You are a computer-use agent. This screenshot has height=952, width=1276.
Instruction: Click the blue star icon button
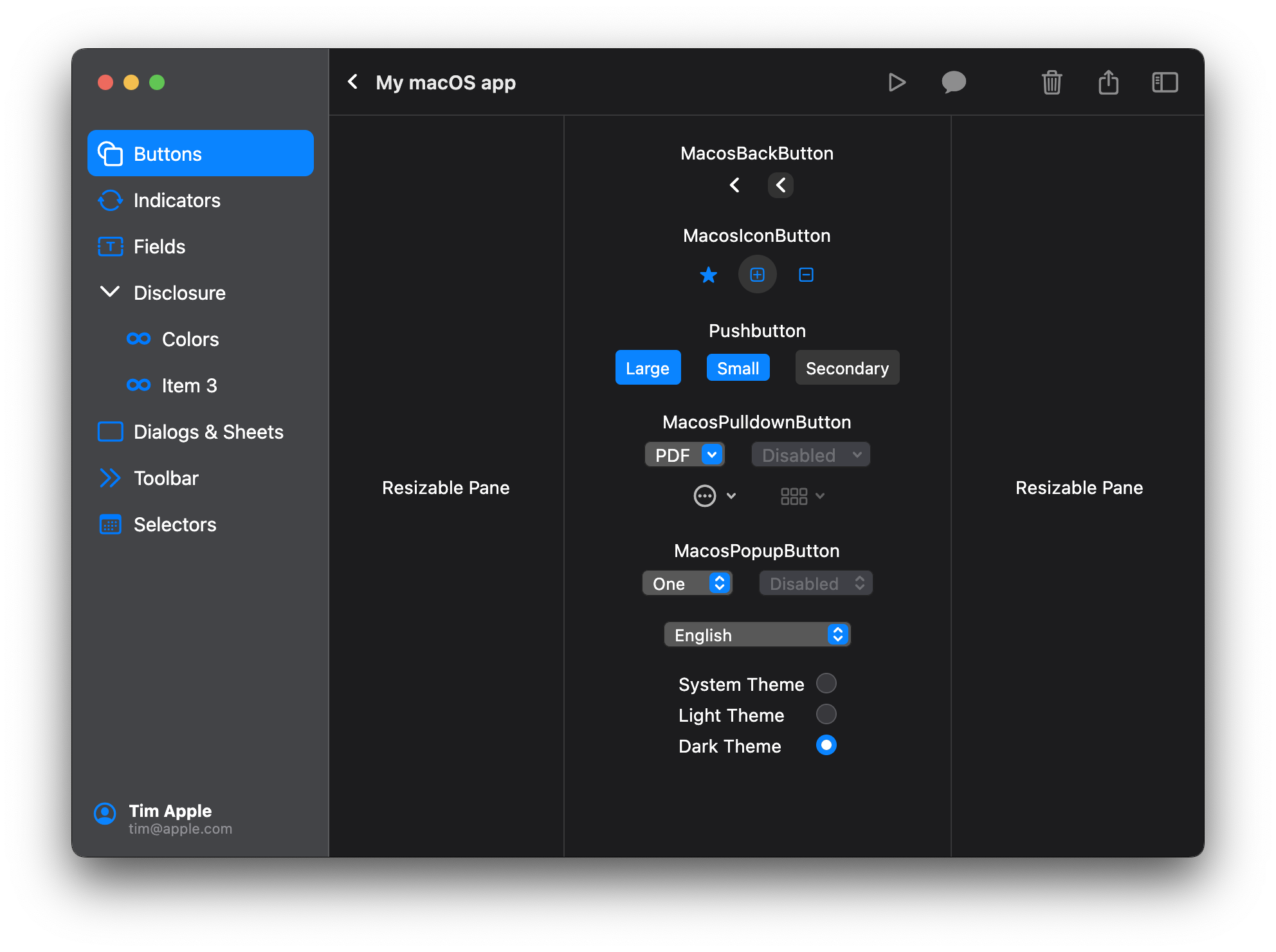(x=708, y=275)
